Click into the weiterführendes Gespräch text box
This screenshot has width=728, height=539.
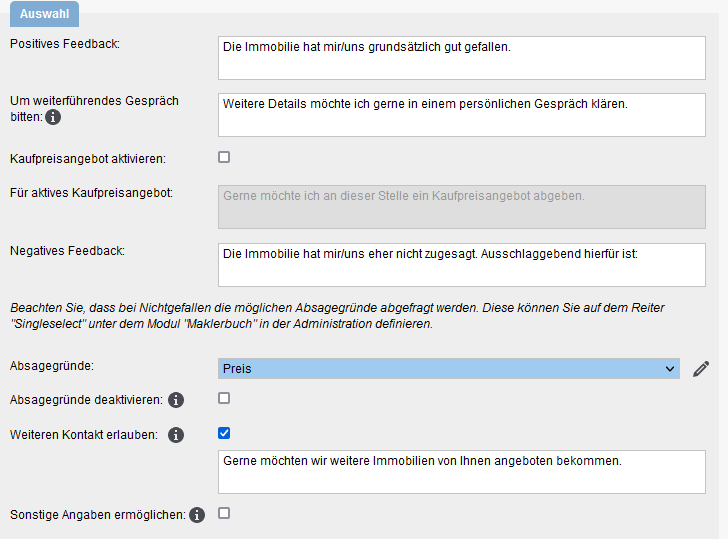[x=462, y=115]
